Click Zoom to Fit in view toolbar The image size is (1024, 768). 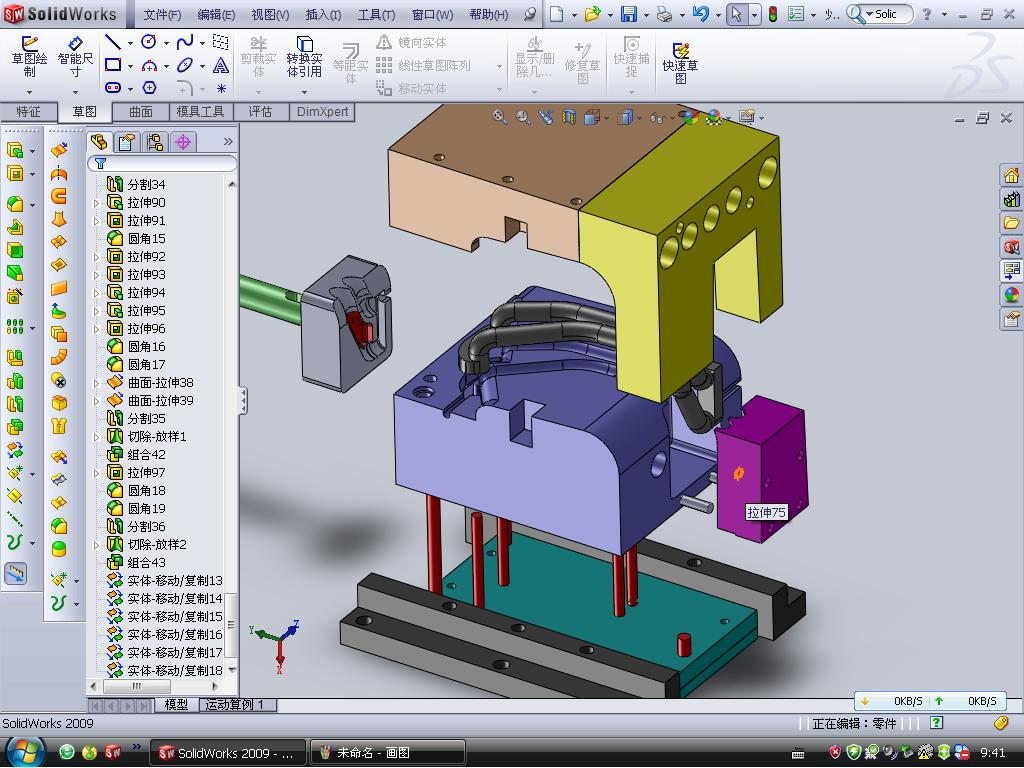[x=499, y=117]
